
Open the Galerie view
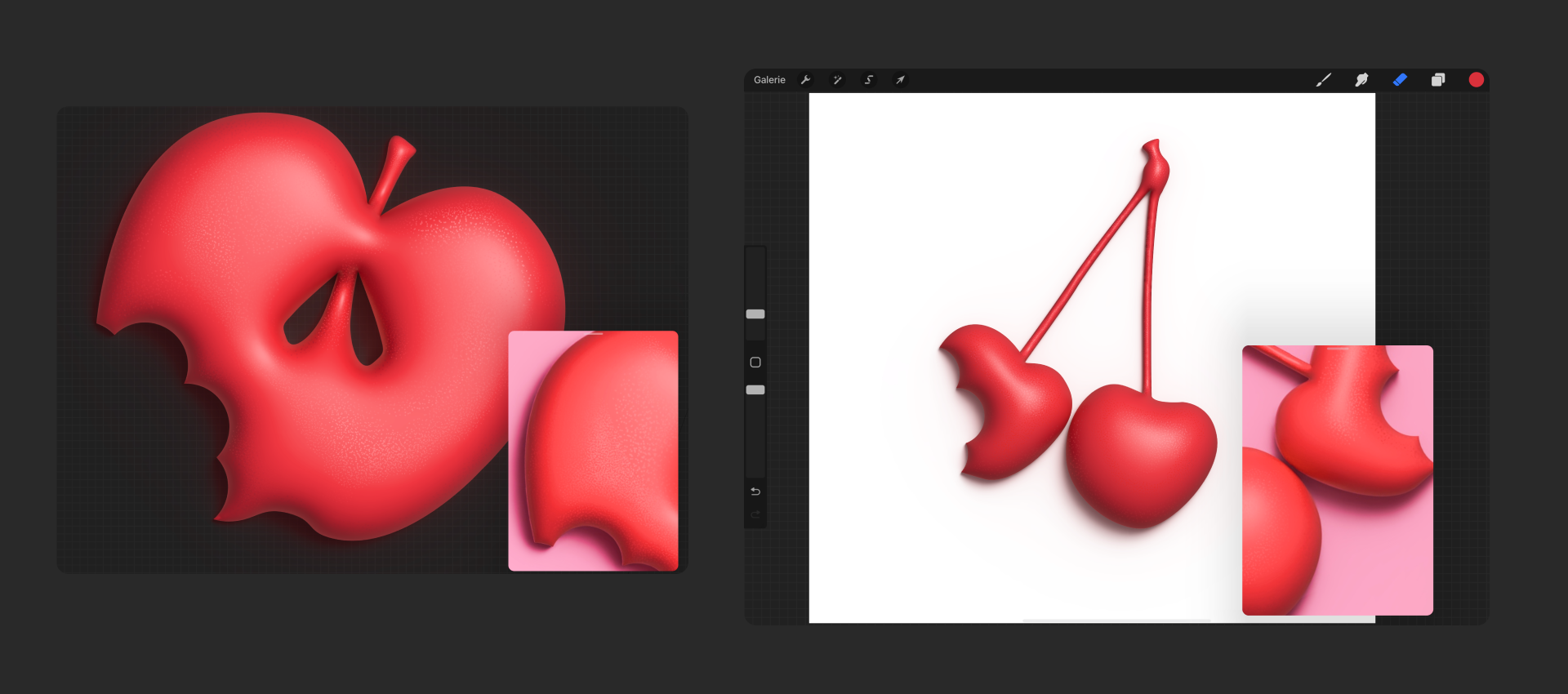pyautogui.click(x=768, y=80)
